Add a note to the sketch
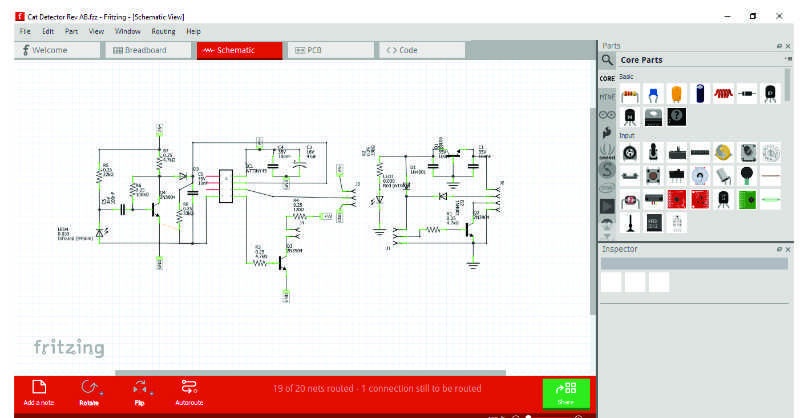 click(39, 393)
